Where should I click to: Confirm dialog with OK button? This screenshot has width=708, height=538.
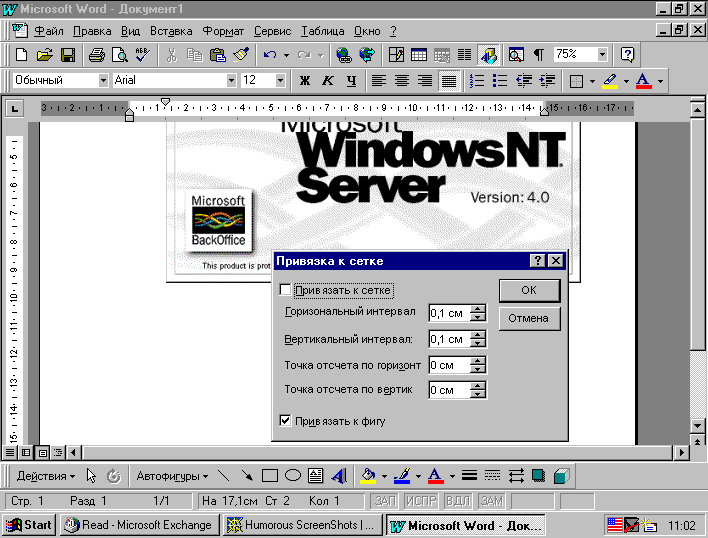pos(529,290)
